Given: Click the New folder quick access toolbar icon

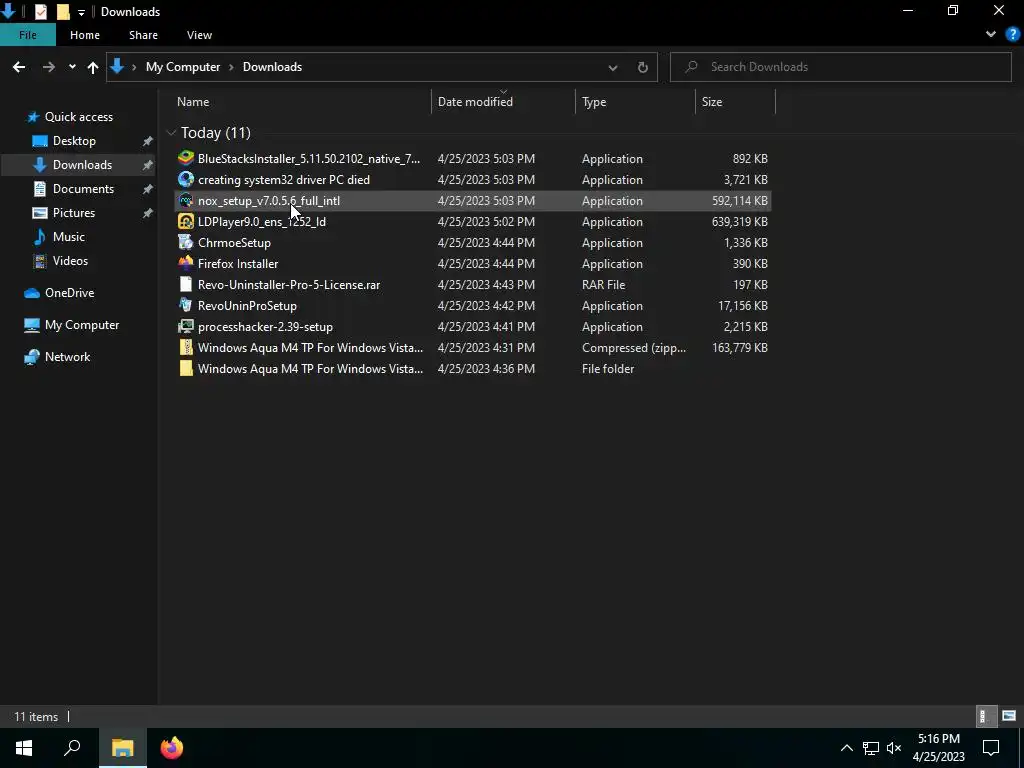Looking at the screenshot, I should click(63, 12).
